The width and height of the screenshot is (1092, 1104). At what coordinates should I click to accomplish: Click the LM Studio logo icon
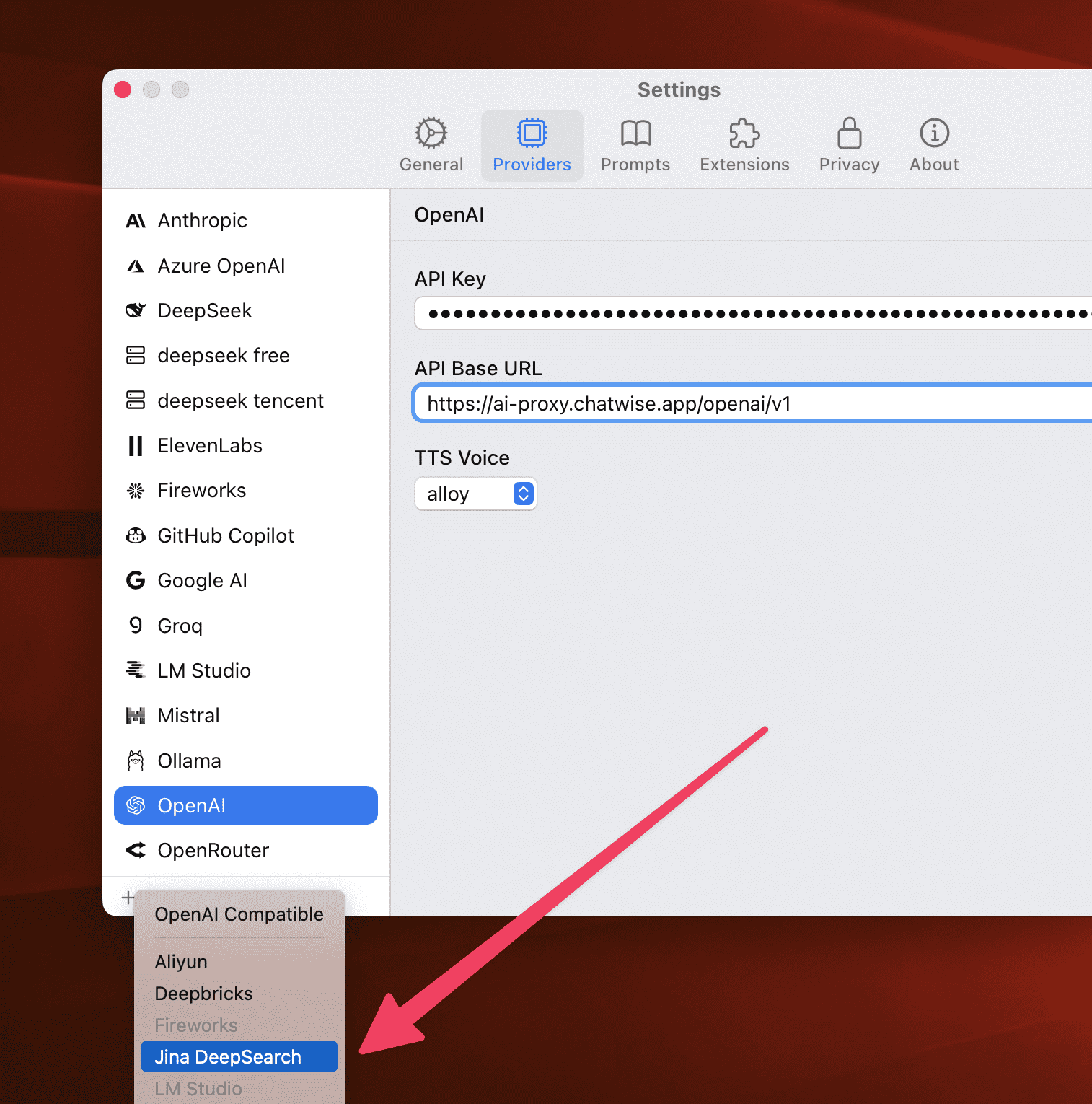[136, 670]
